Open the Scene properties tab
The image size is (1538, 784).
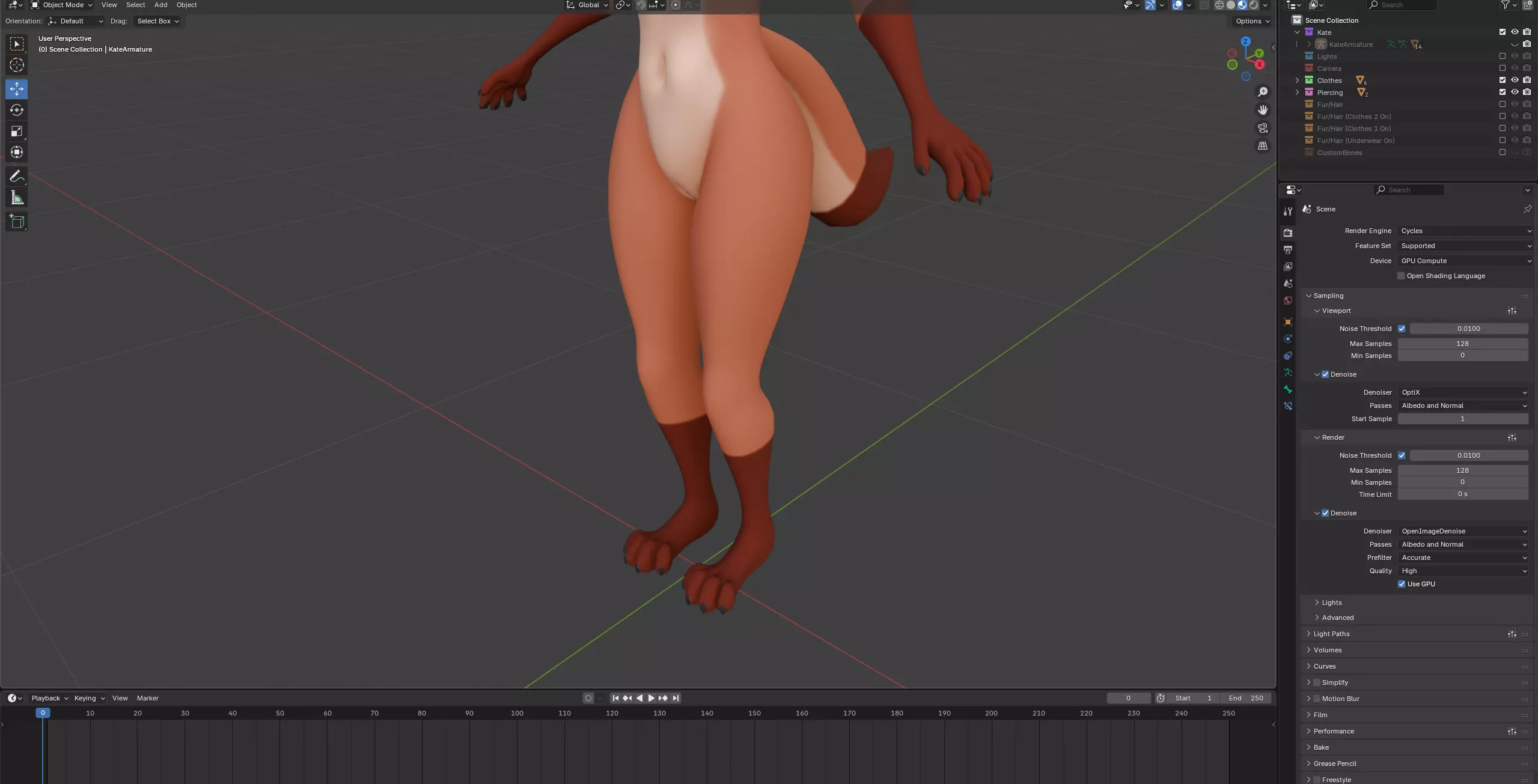pyautogui.click(x=1288, y=283)
